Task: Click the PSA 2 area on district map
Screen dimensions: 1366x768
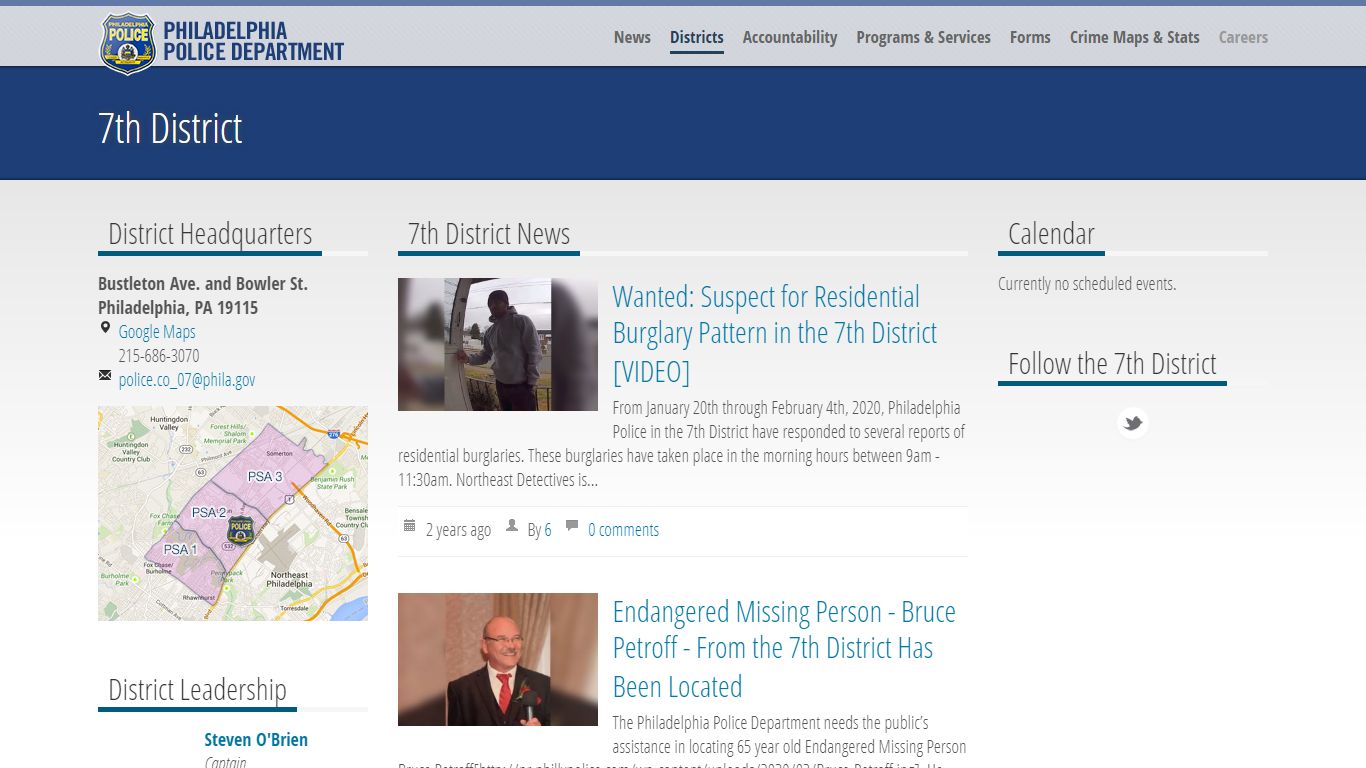Action: coord(209,512)
